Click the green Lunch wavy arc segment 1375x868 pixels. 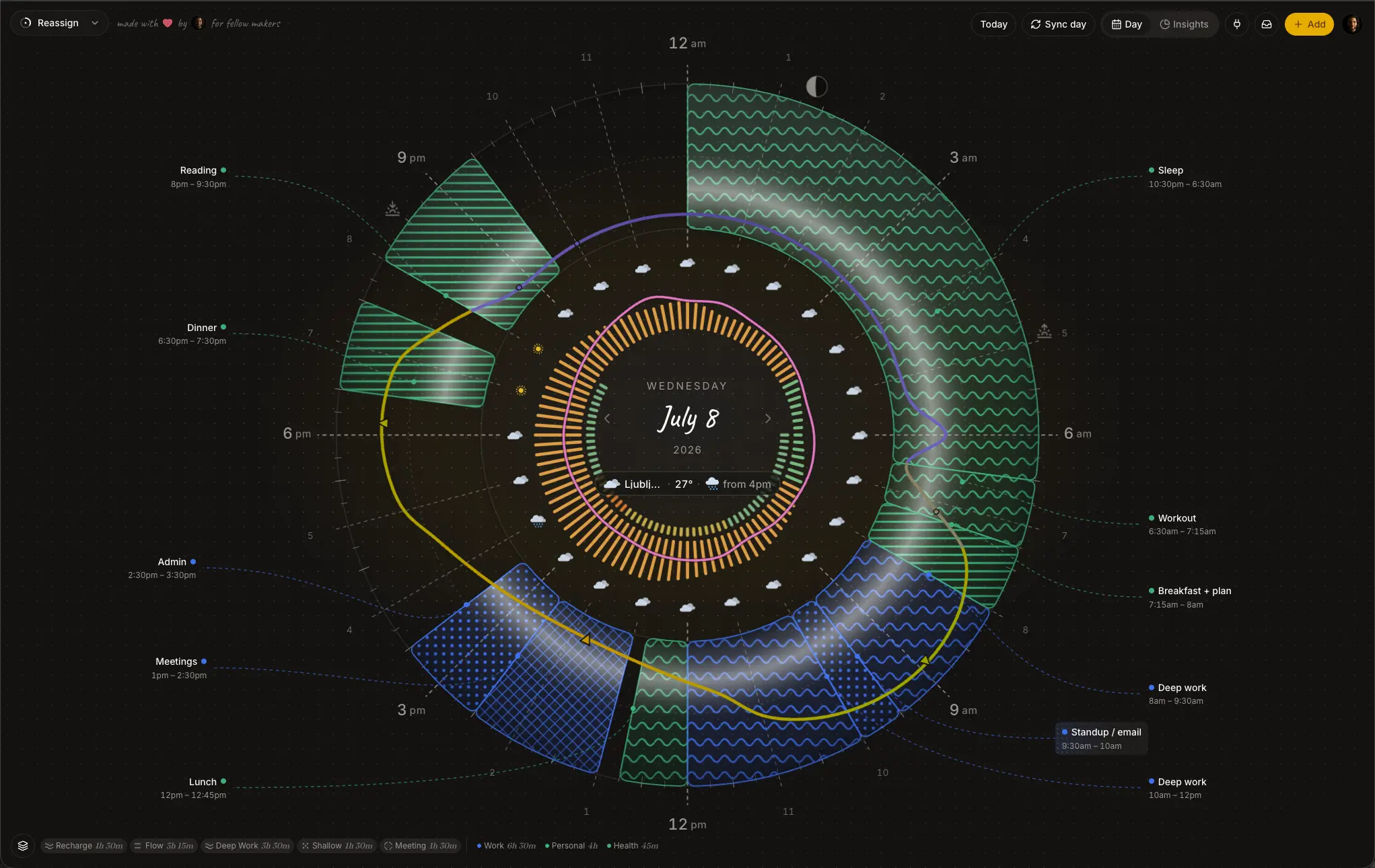655,713
